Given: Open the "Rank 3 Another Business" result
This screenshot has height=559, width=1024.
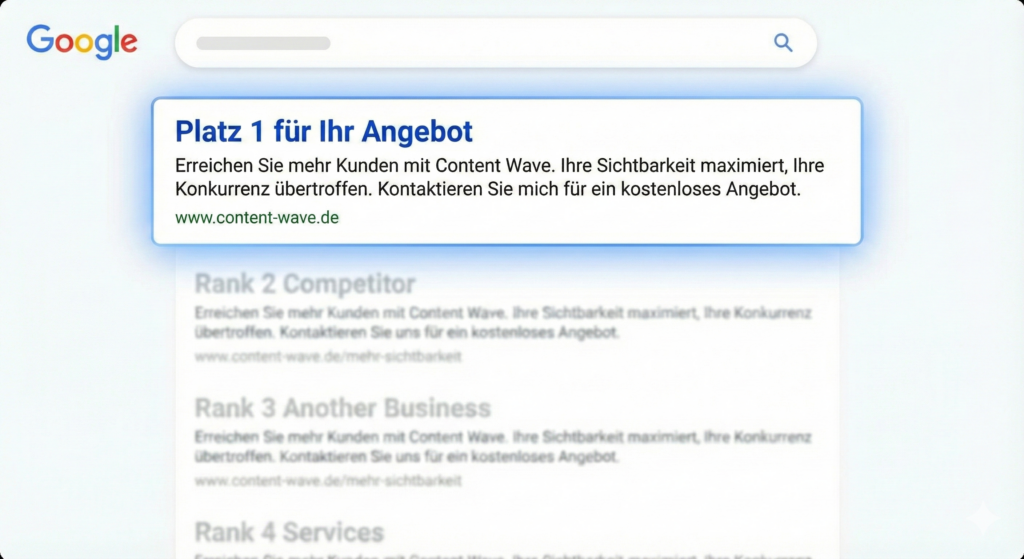Looking at the screenshot, I should click(342, 408).
